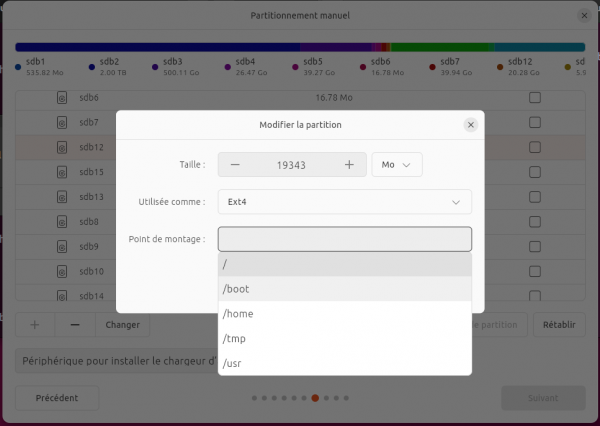
Task: Click the disk icon beside sdb10
Action: point(62,272)
